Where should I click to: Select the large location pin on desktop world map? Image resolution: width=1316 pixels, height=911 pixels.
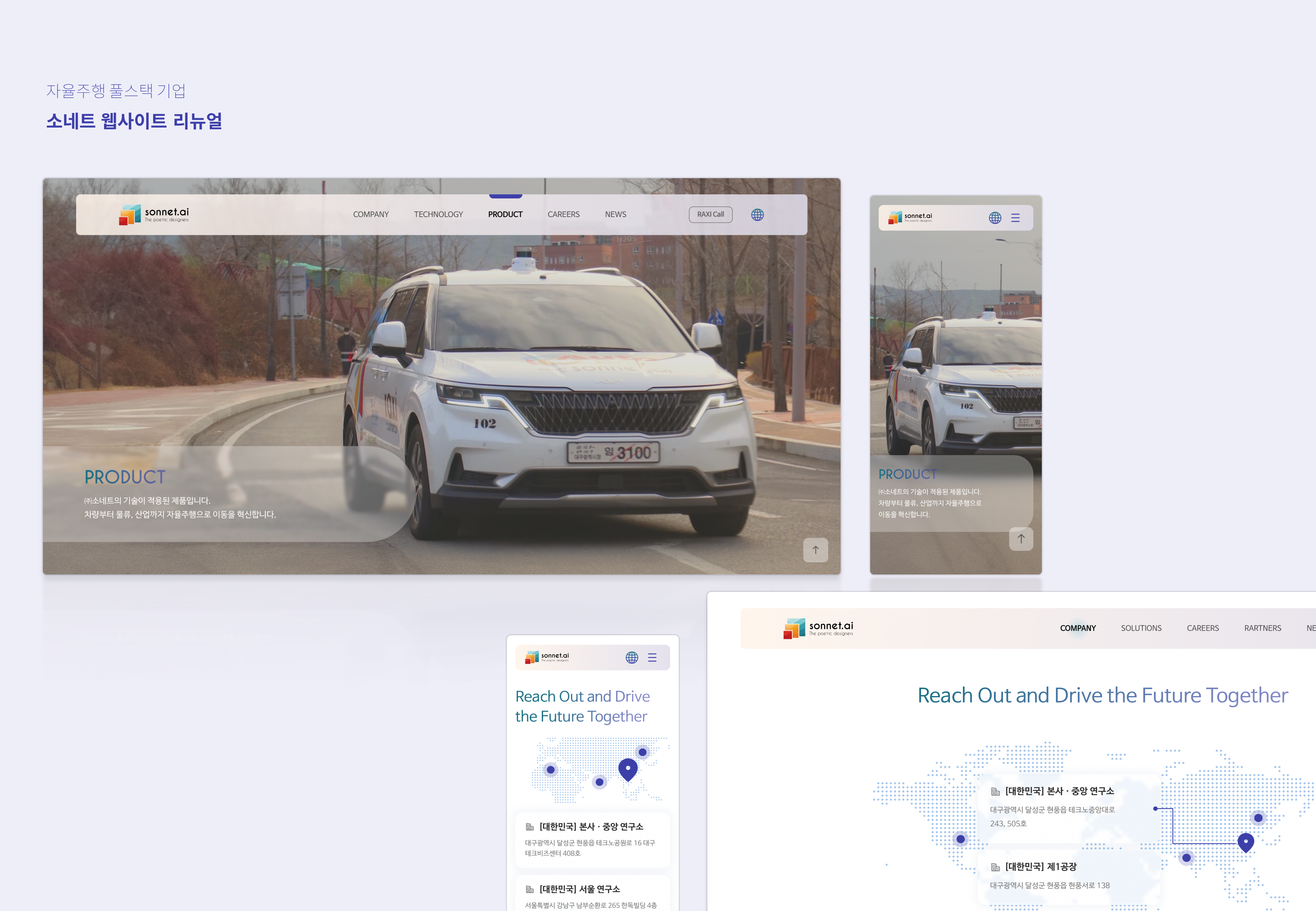tap(1246, 842)
